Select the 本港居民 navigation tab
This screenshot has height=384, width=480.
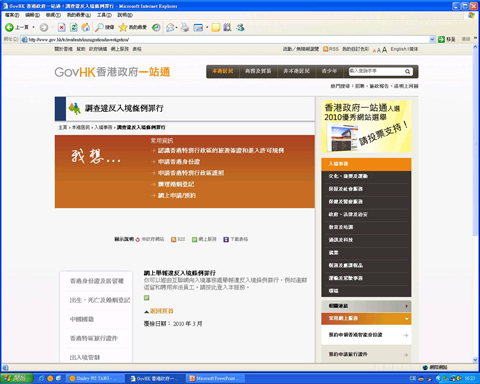tap(223, 71)
